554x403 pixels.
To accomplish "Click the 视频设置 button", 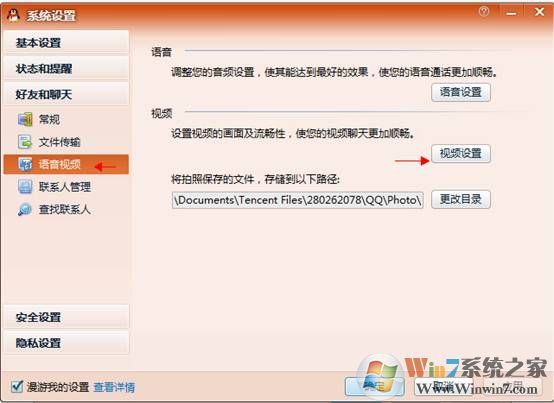I will 461,154.
